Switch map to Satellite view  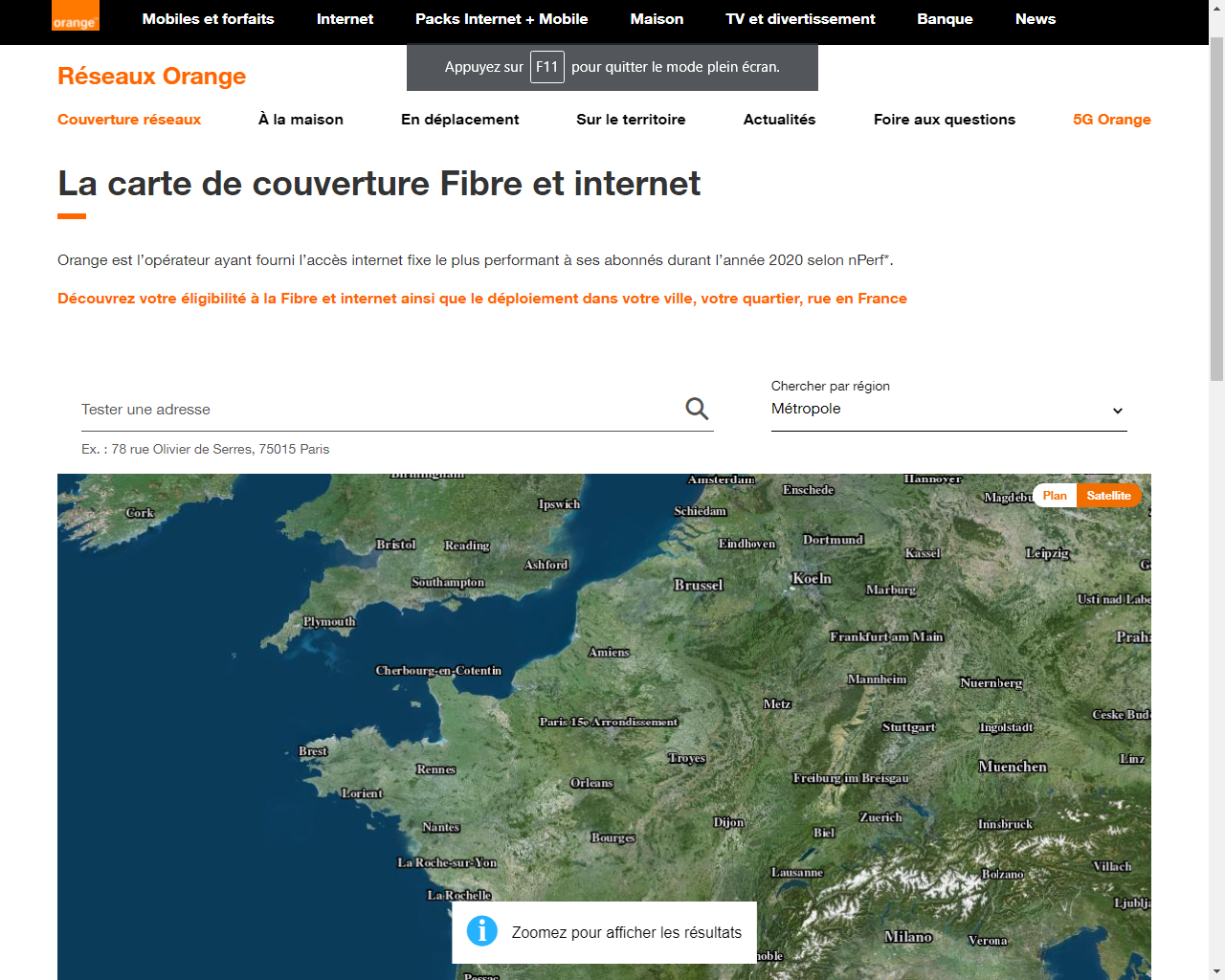click(1108, 496)
